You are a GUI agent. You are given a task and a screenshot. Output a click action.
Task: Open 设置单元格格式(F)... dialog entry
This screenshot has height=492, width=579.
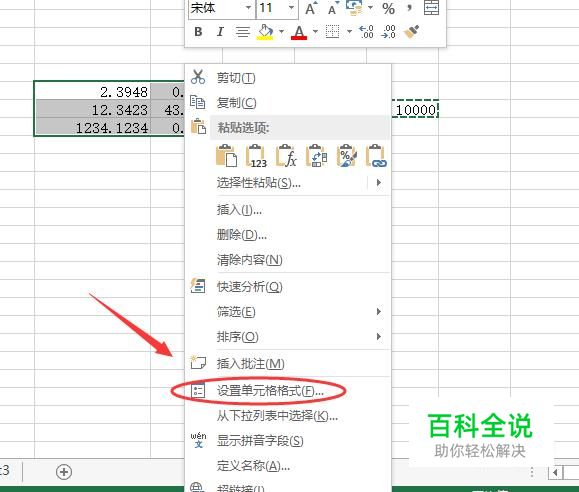(x=270, y=390)
